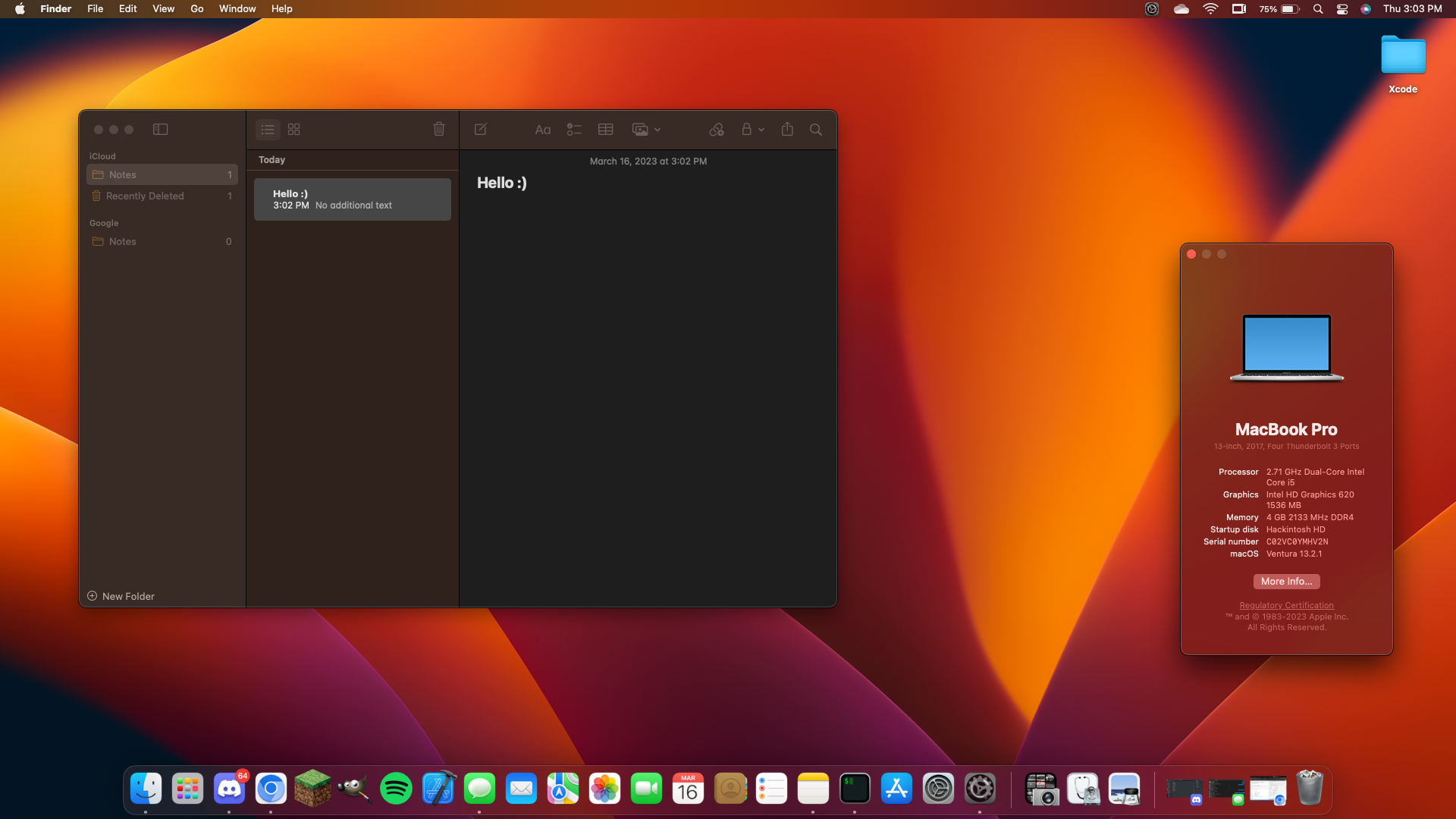
Task: Expand the Google Notes folder
Action: tap(121, 240)
